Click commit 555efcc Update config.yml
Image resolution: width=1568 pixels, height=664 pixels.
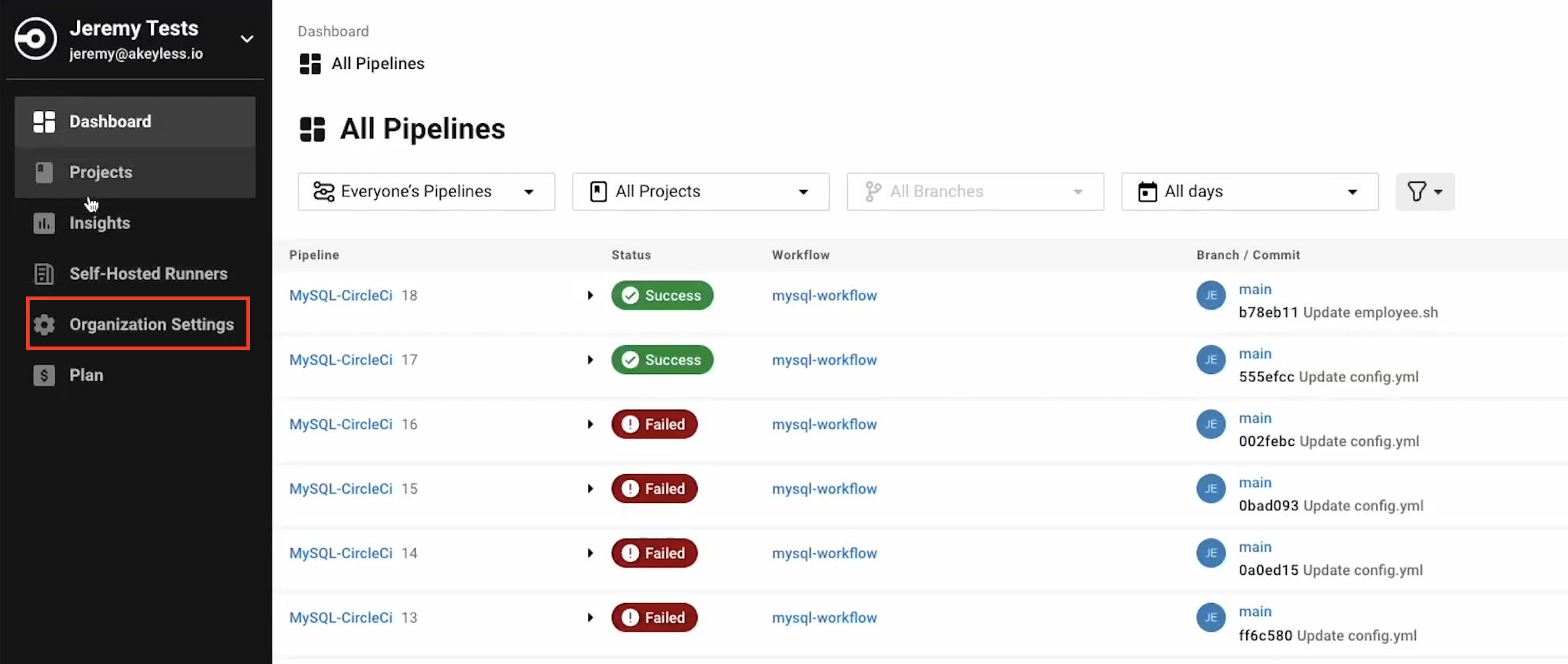(1329, 377)
